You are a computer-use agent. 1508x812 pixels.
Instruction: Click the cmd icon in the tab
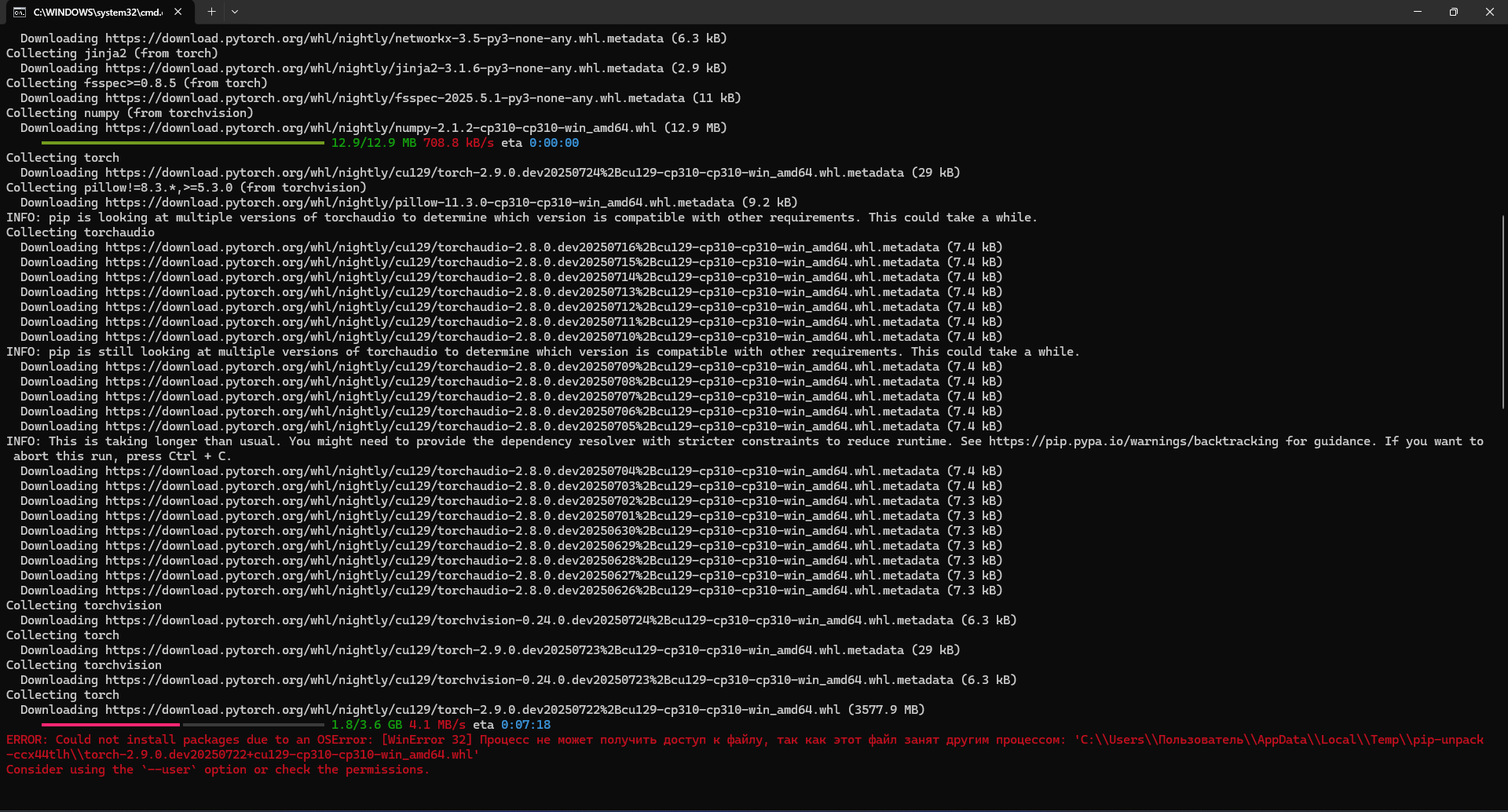click(20, 12)
